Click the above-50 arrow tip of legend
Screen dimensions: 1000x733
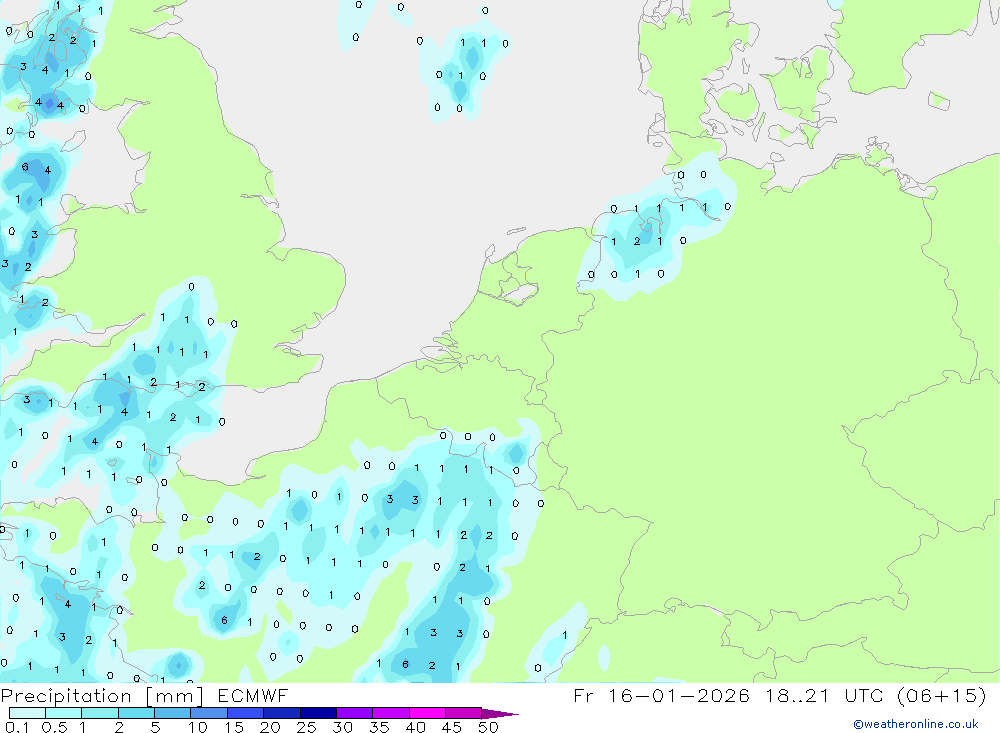[499, 714]
